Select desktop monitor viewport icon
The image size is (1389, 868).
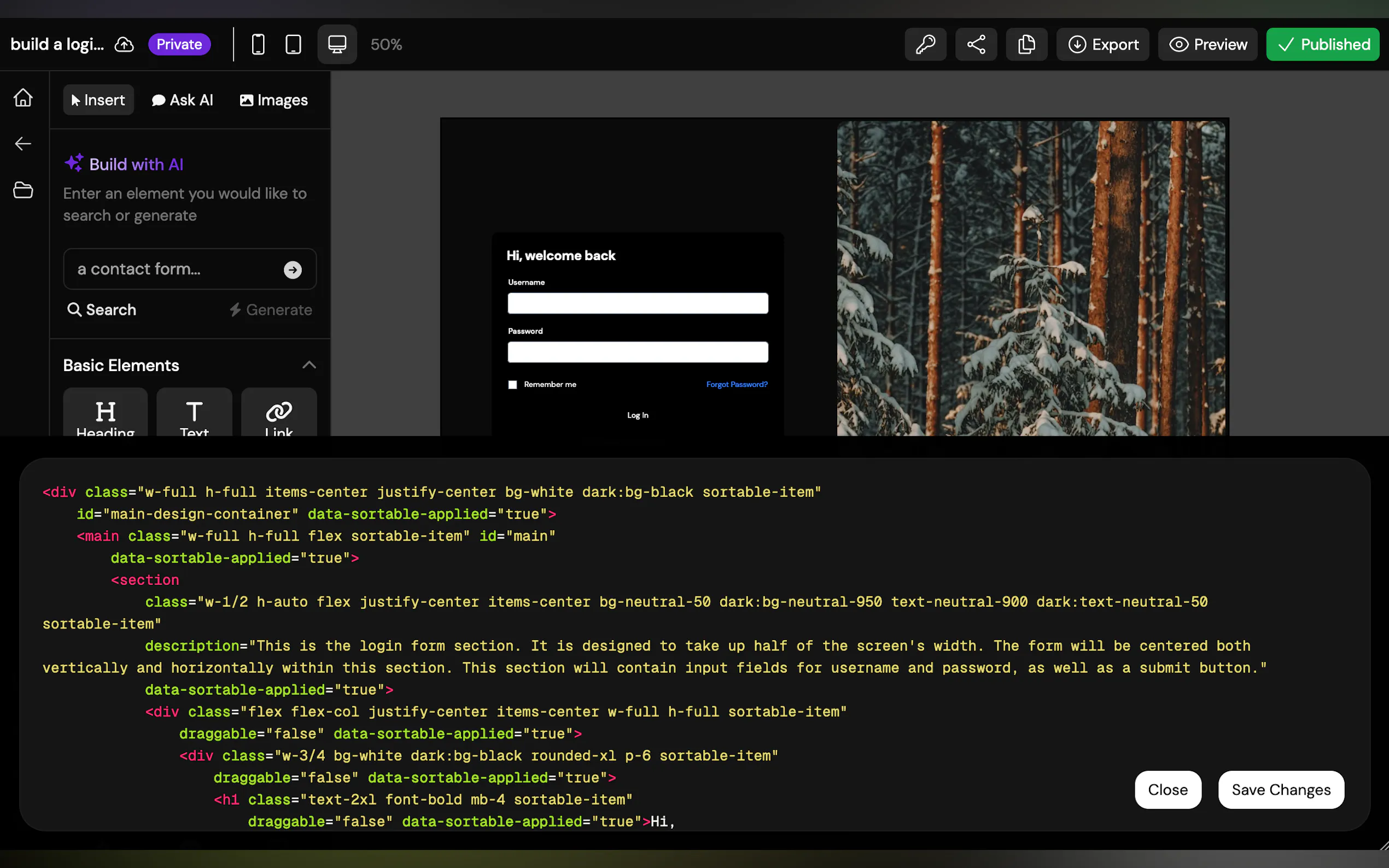click(x=337, y=44)
